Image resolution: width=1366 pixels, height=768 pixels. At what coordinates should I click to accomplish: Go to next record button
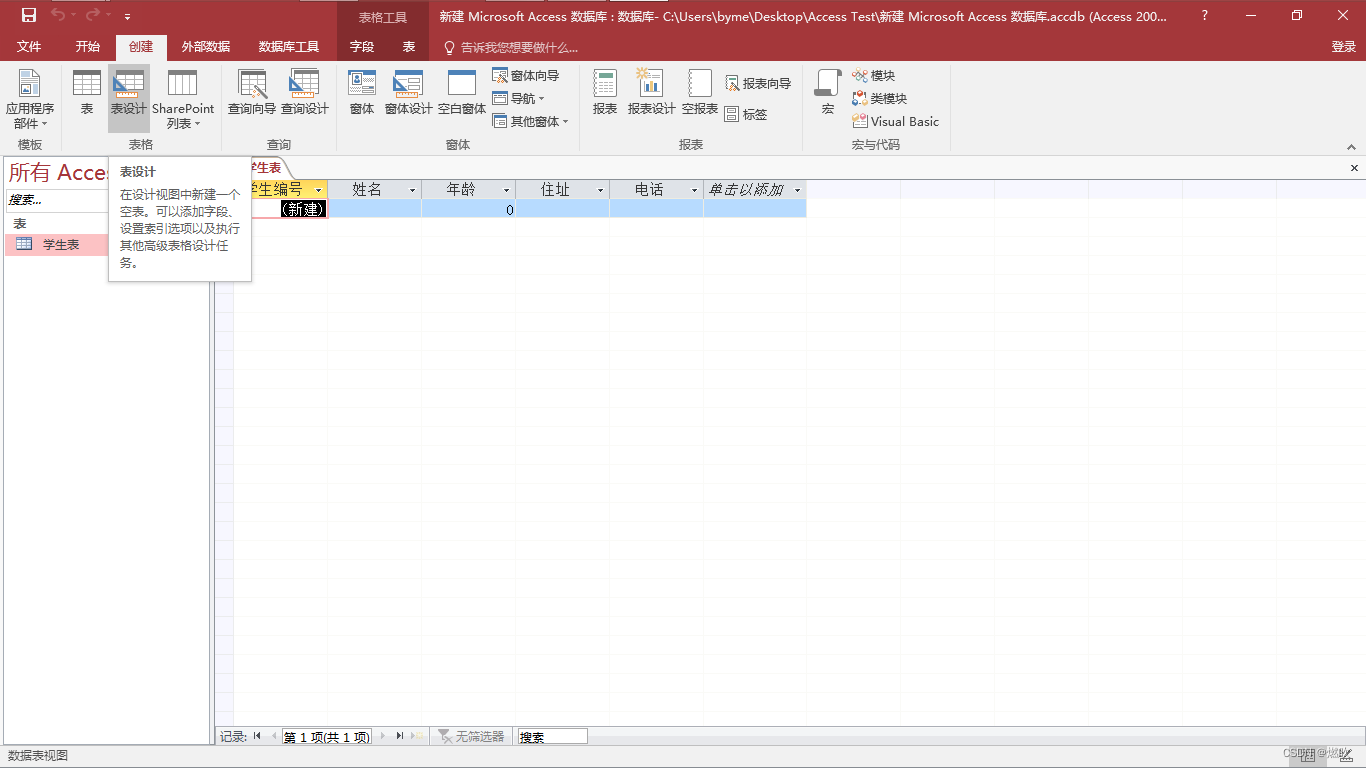click(x=383, y=736)
